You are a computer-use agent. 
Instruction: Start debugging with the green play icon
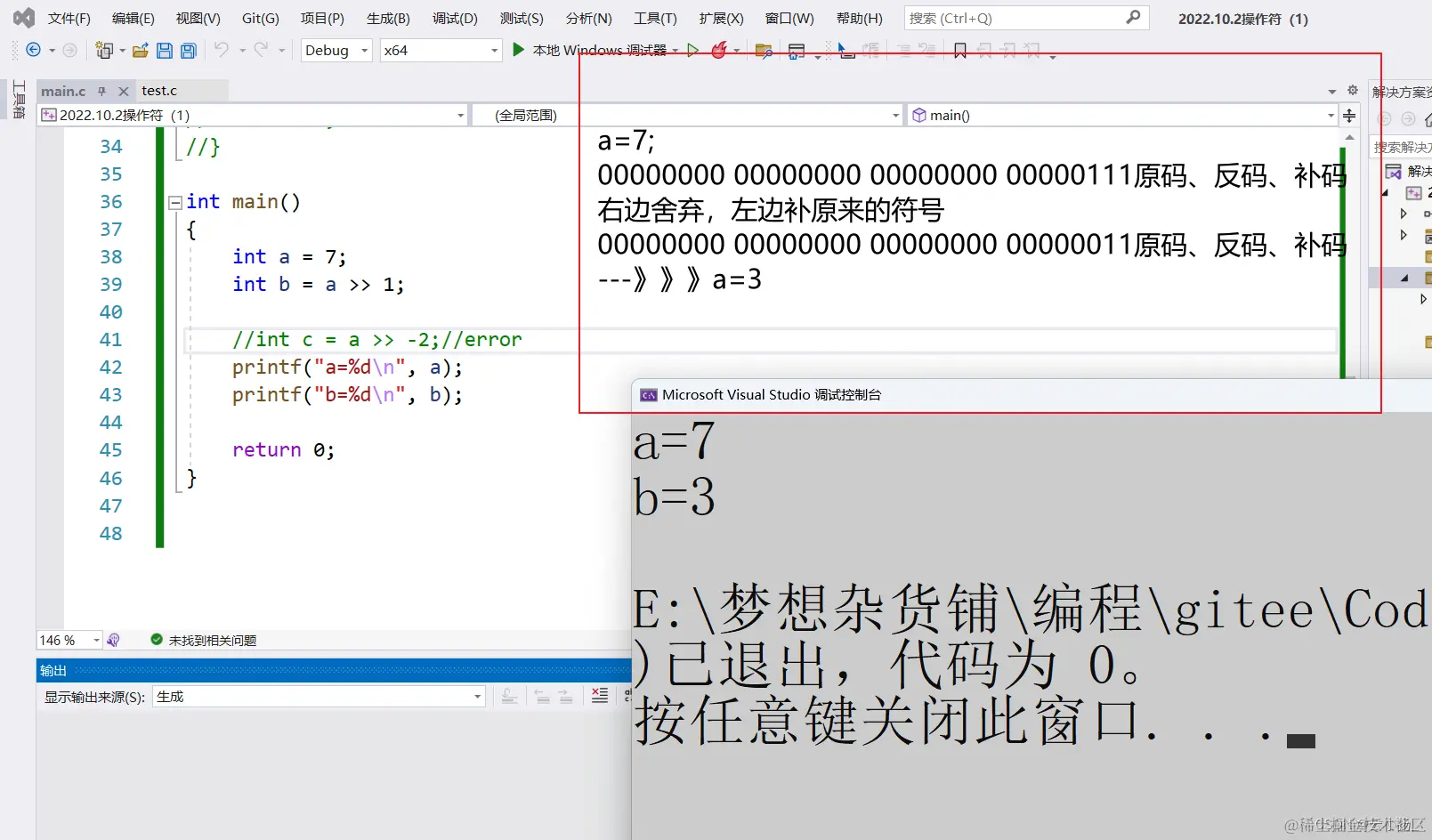[x=519, y=50]
